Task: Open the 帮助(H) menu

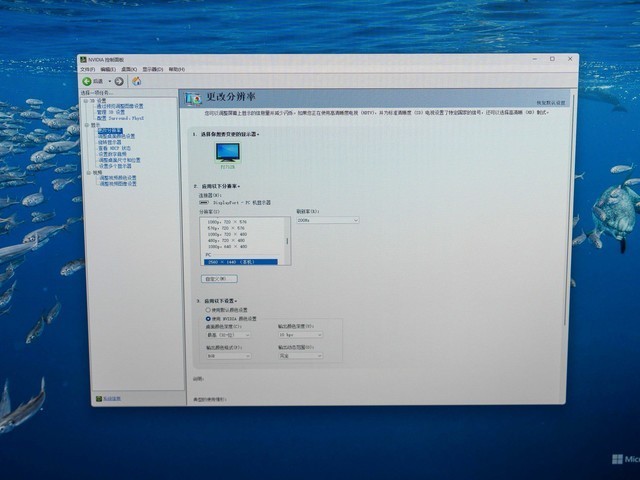Action: pyautogui.click(x=177, y=69)
